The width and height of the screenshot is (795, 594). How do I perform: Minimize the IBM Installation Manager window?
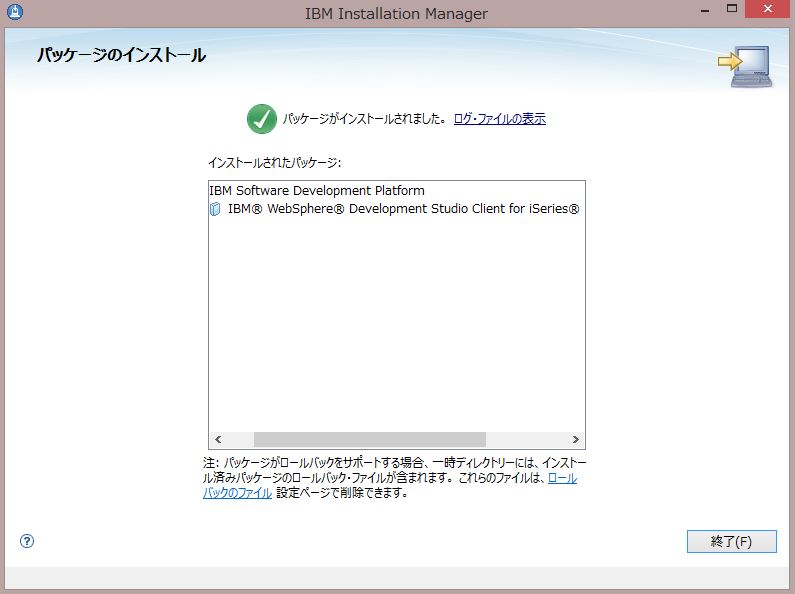(x=705, y=9)
